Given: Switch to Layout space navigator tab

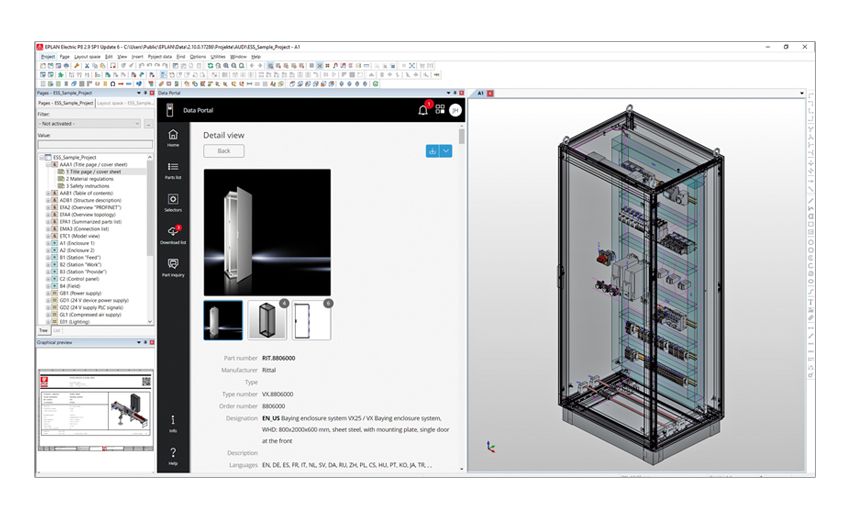Looking at the screenshot, I should (x=125, y=103).
